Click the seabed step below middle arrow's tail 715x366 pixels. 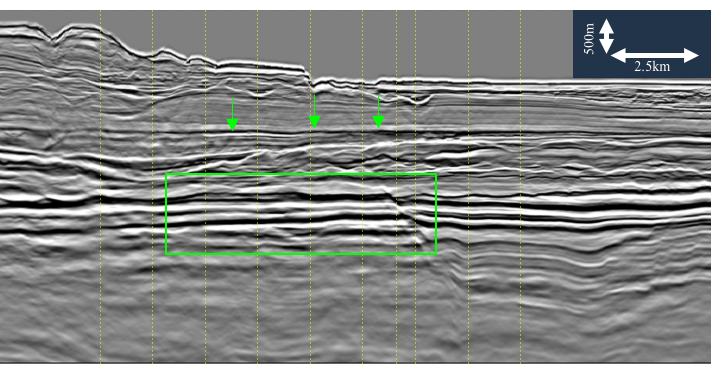[309, 77]
